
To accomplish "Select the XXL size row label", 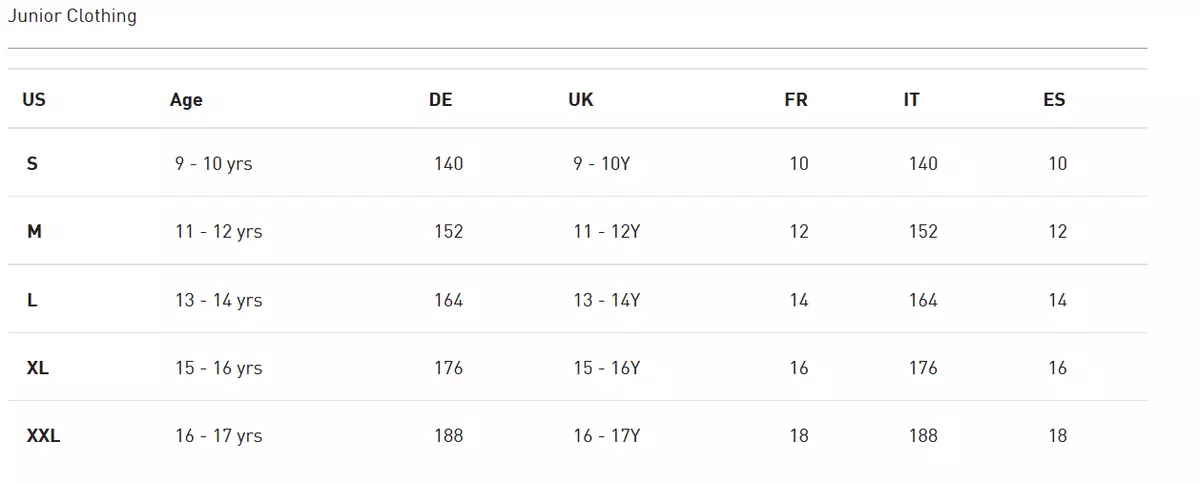I will pos(43,436).
